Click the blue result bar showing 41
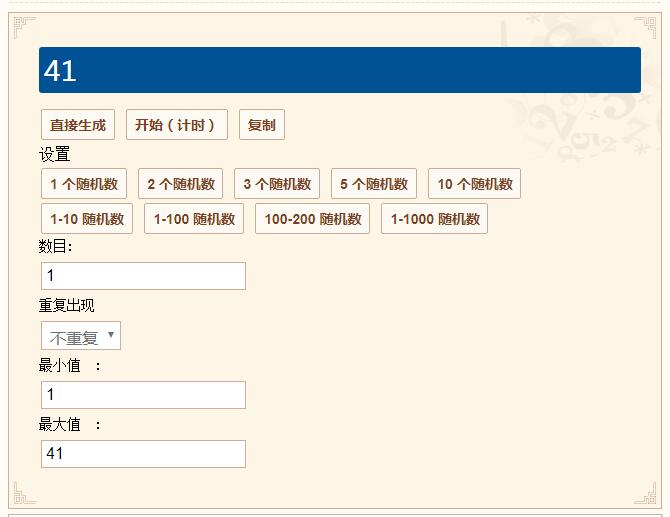The height and width of the screenshot is (517, 670). [x=340, y=70]
